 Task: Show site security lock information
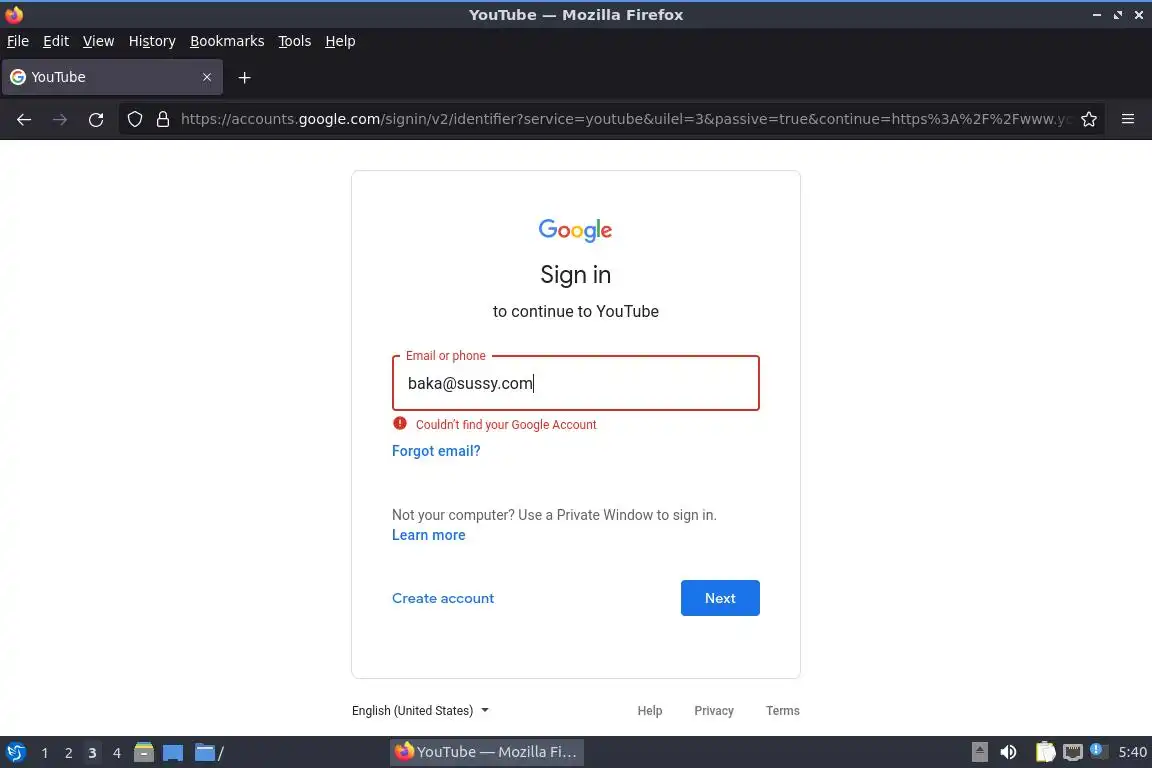click(x=163, y=119)
